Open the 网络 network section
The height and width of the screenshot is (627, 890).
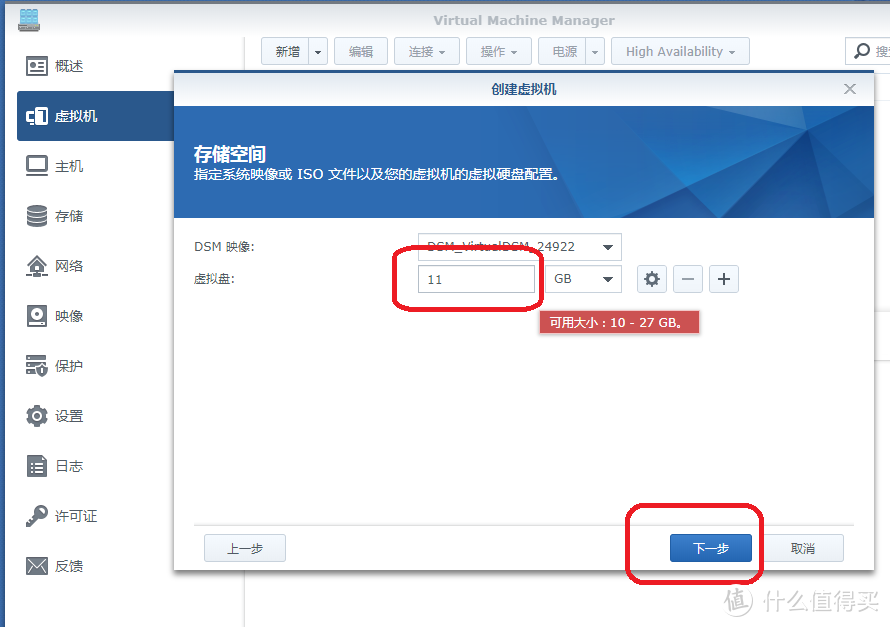(54, 266)
